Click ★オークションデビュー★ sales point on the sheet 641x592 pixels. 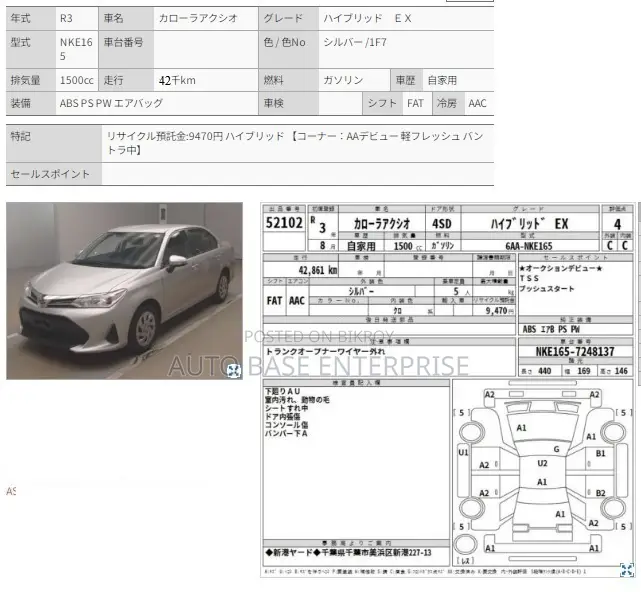click(561, 269)
